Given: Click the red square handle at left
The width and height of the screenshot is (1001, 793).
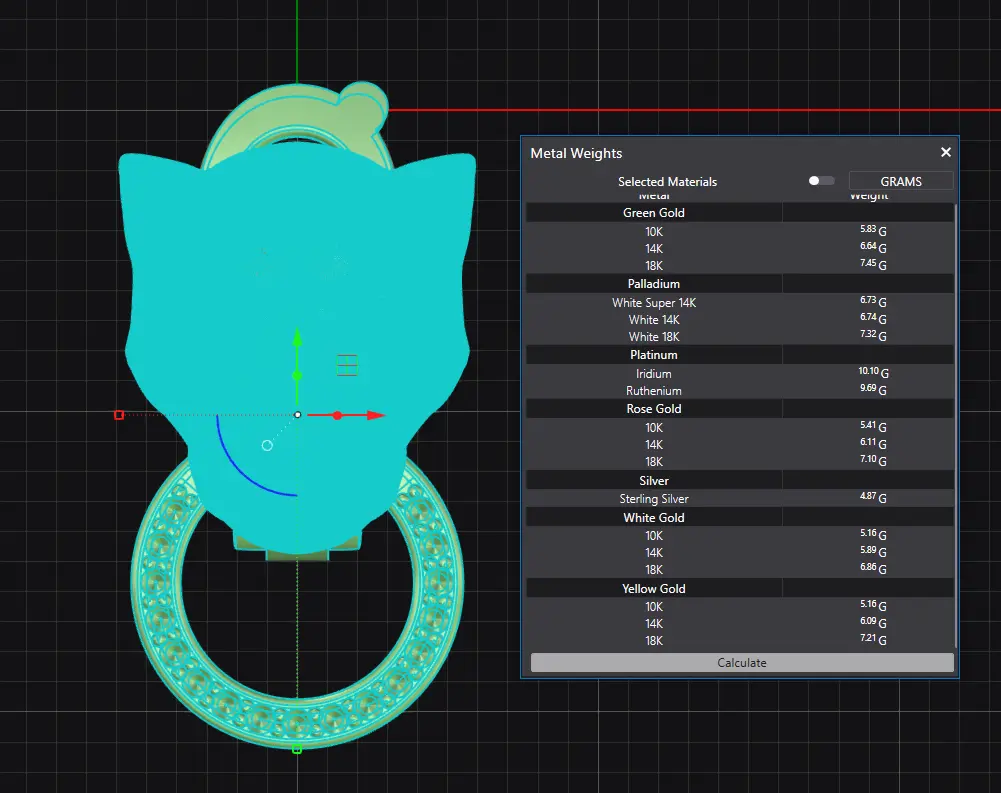Looking at the screenshot, I should tap(119, 415).
